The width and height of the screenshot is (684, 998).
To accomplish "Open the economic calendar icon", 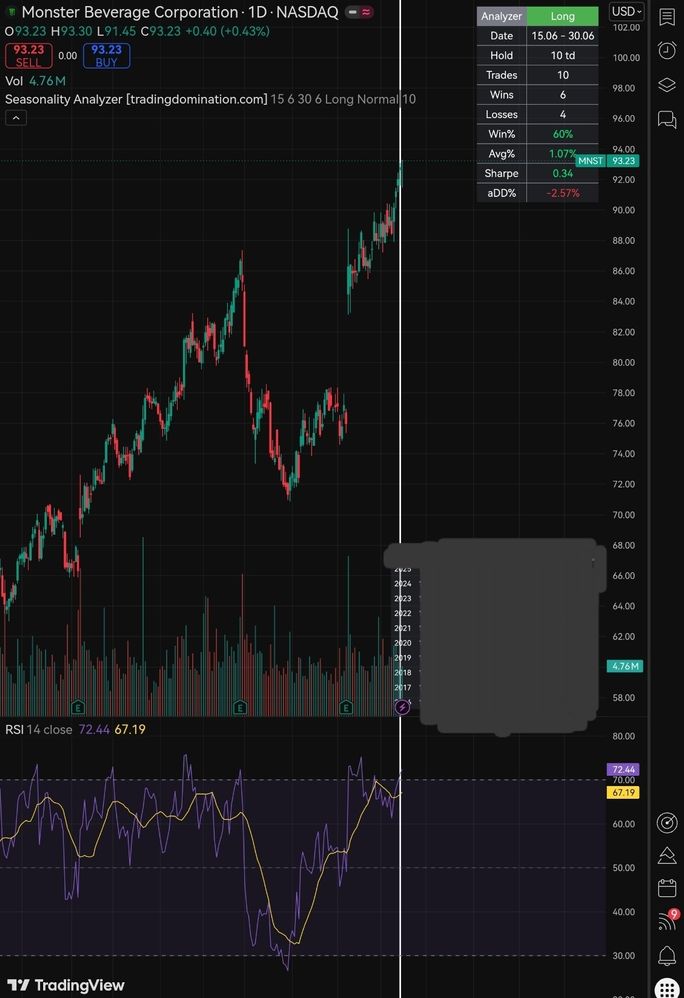I will click(666, 888).
